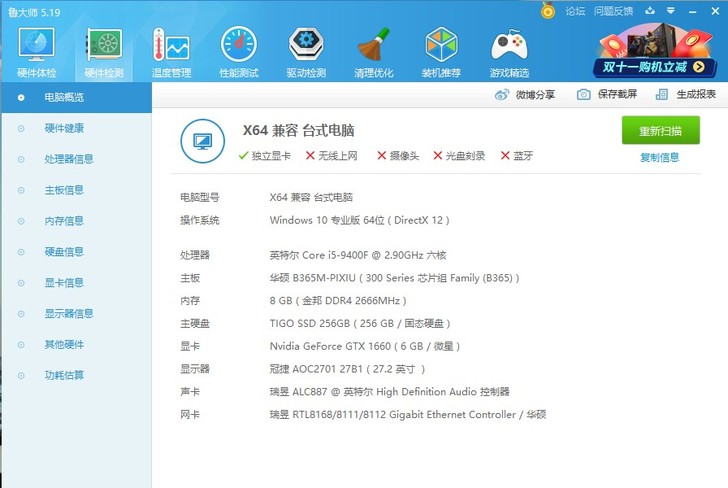Click the GeForce GTX 1660 graphics value
728x488 pixels.
click(x=364, y=346)
